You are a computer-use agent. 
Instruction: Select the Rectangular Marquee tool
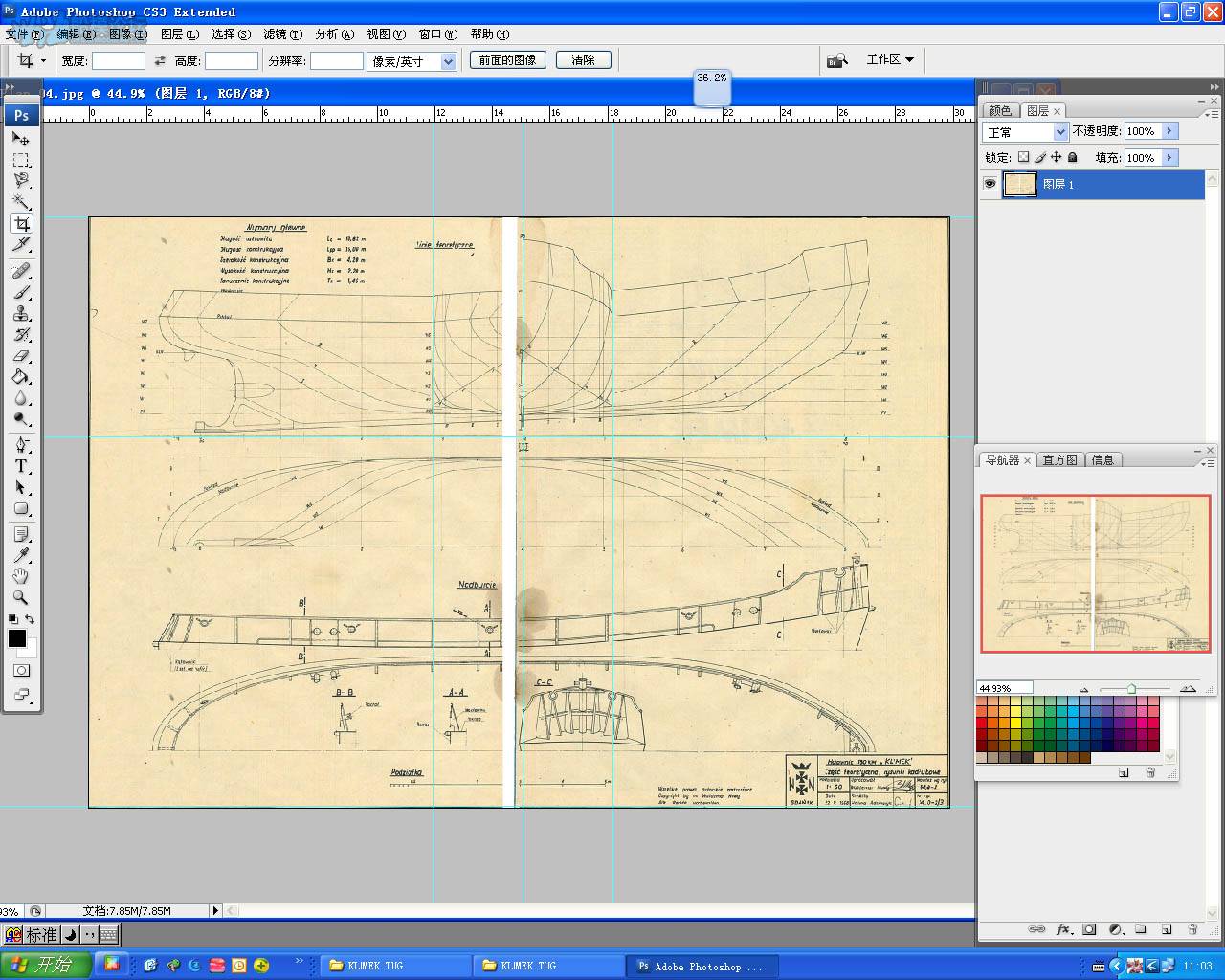coord(21,160)
